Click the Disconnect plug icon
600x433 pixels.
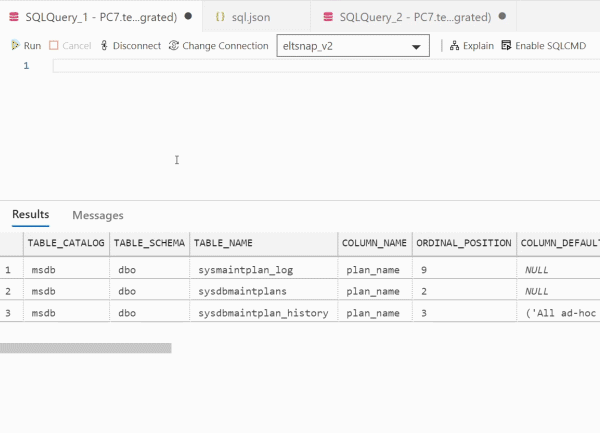pos(104,46)
